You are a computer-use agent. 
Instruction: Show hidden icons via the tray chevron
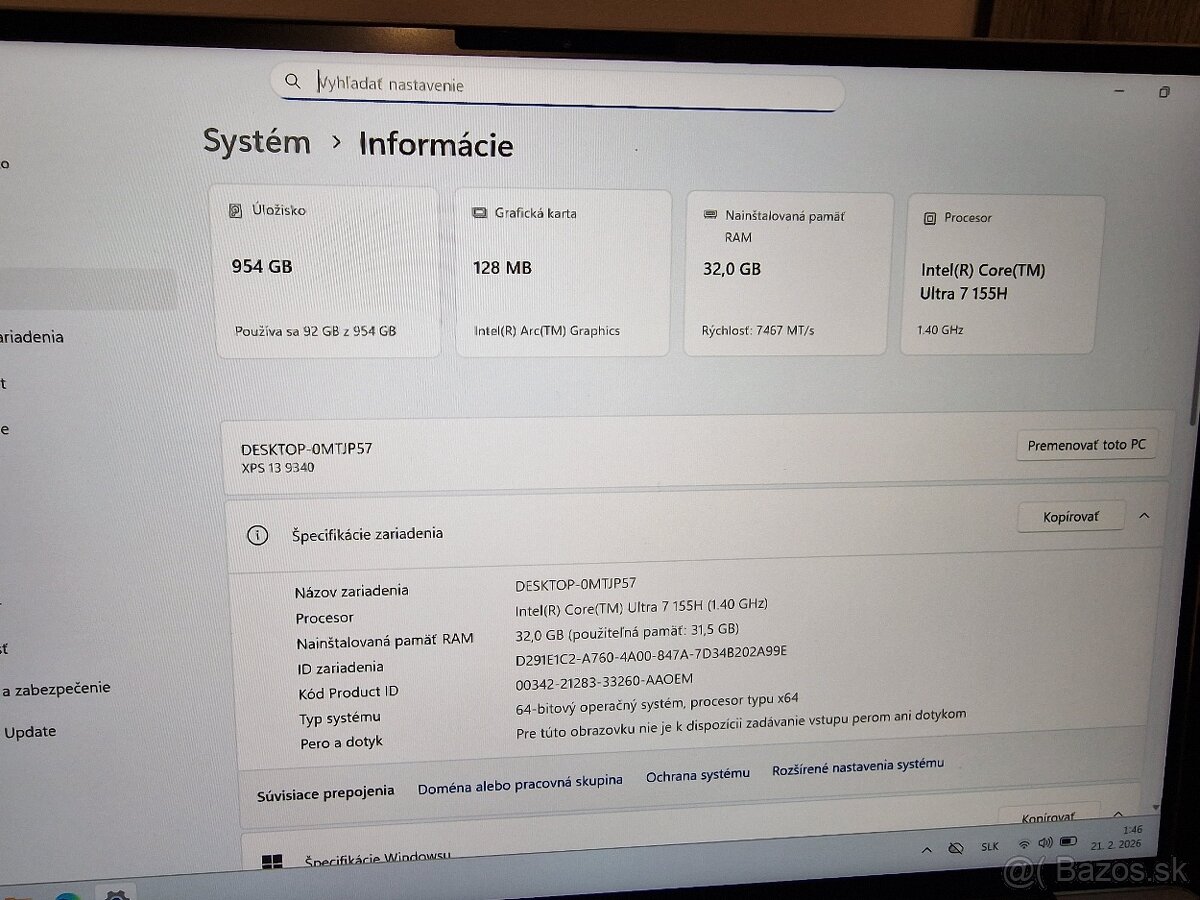point(927,847)
